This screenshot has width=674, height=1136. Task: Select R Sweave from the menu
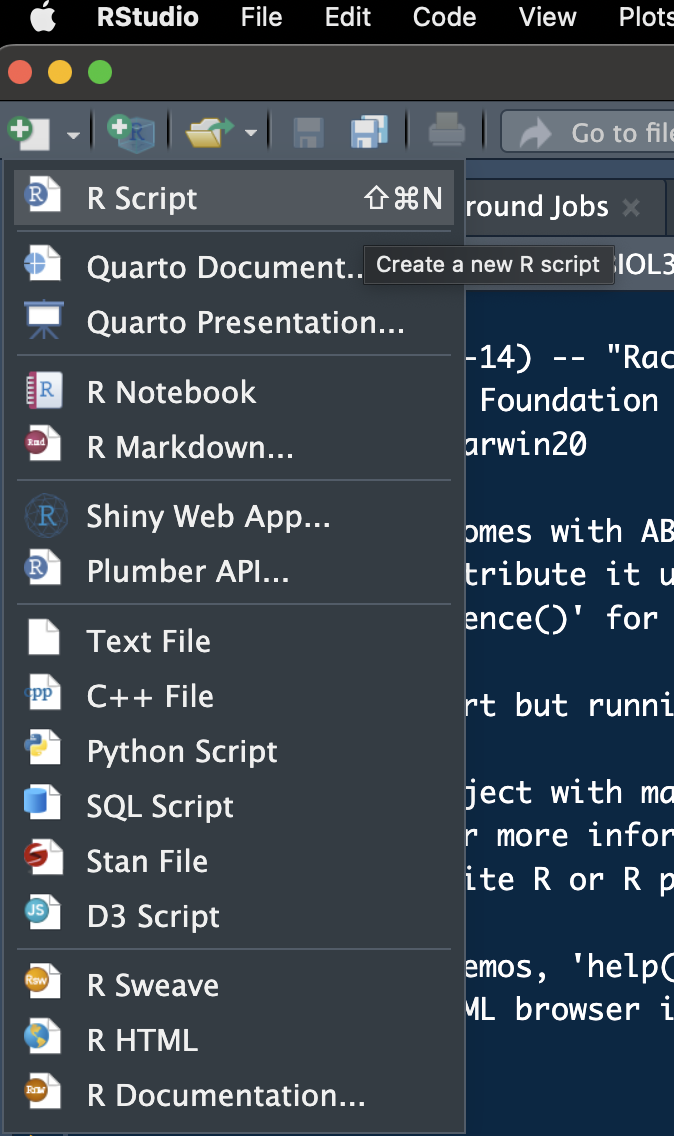[x=234, y=985]
